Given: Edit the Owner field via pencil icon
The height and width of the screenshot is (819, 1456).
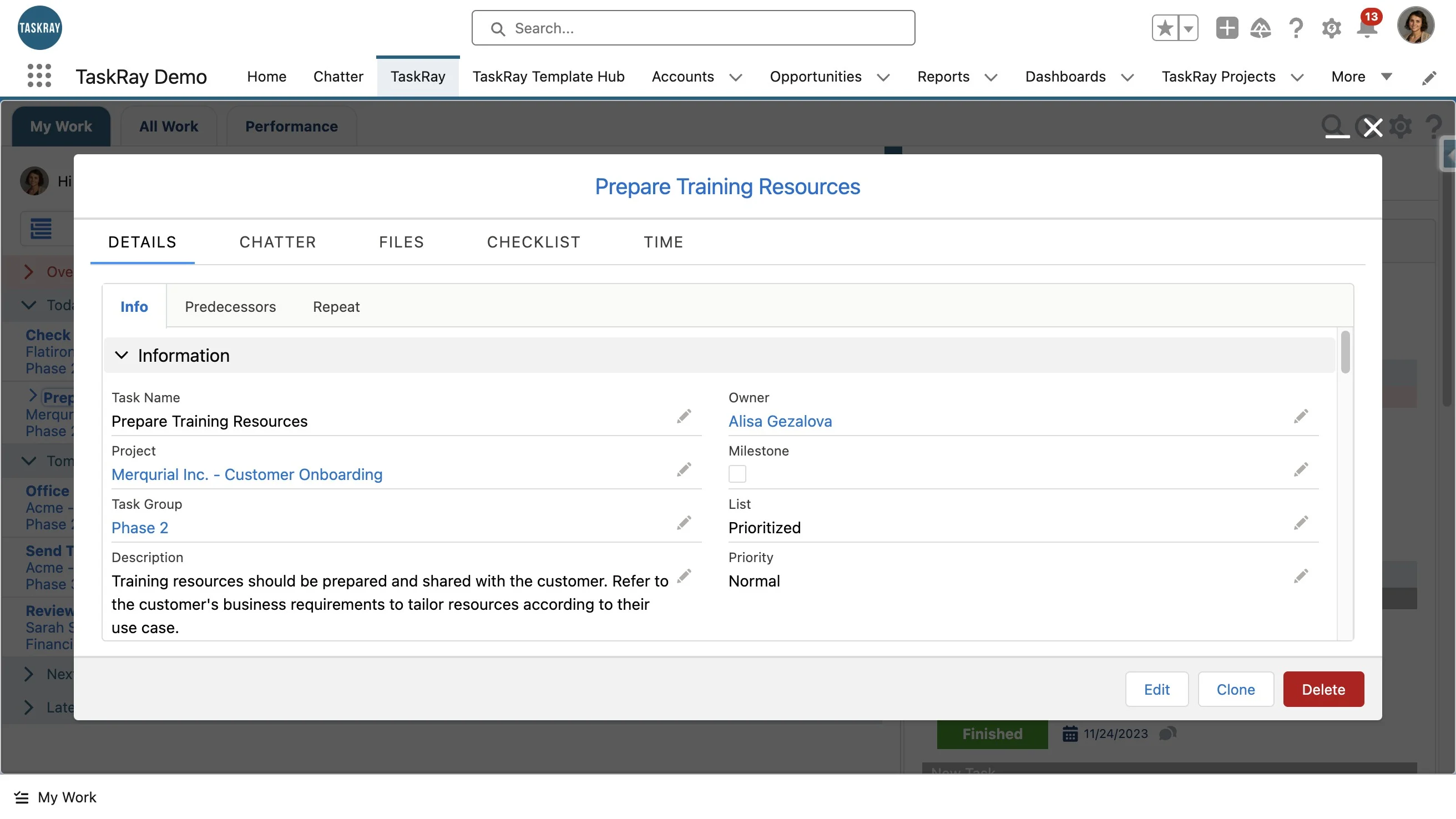Looking at the screenshot, I should pos(1301,417).
